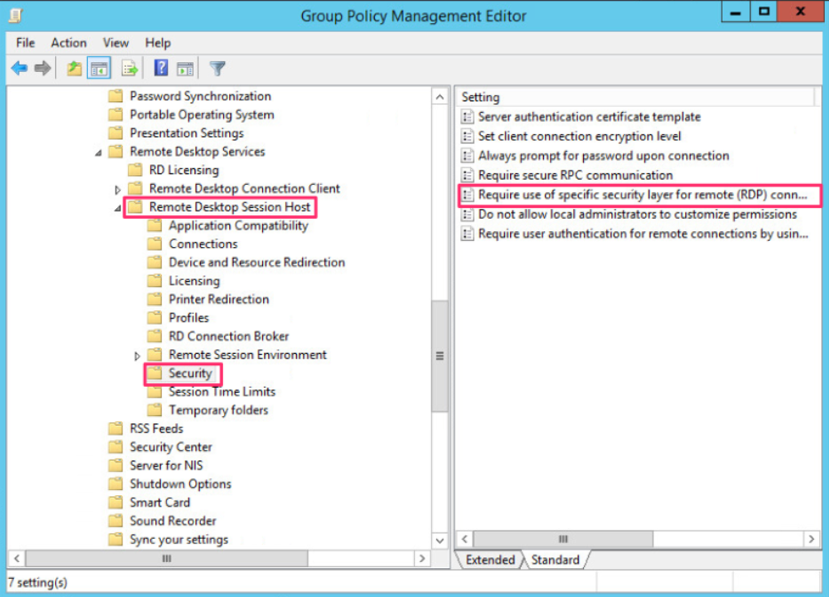Click icon beside Always prompt for password setting
The height and width of the screenshot is (597, 829).
pyautogui.click(x=467, y=156)
